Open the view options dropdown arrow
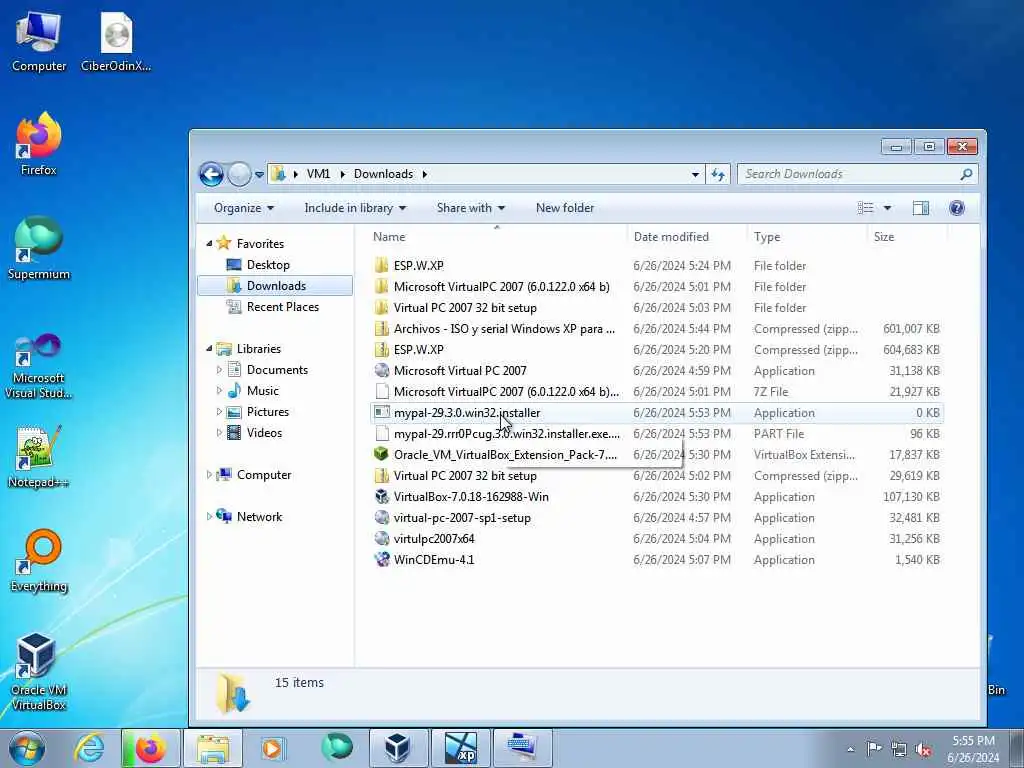 coord(887,208)
